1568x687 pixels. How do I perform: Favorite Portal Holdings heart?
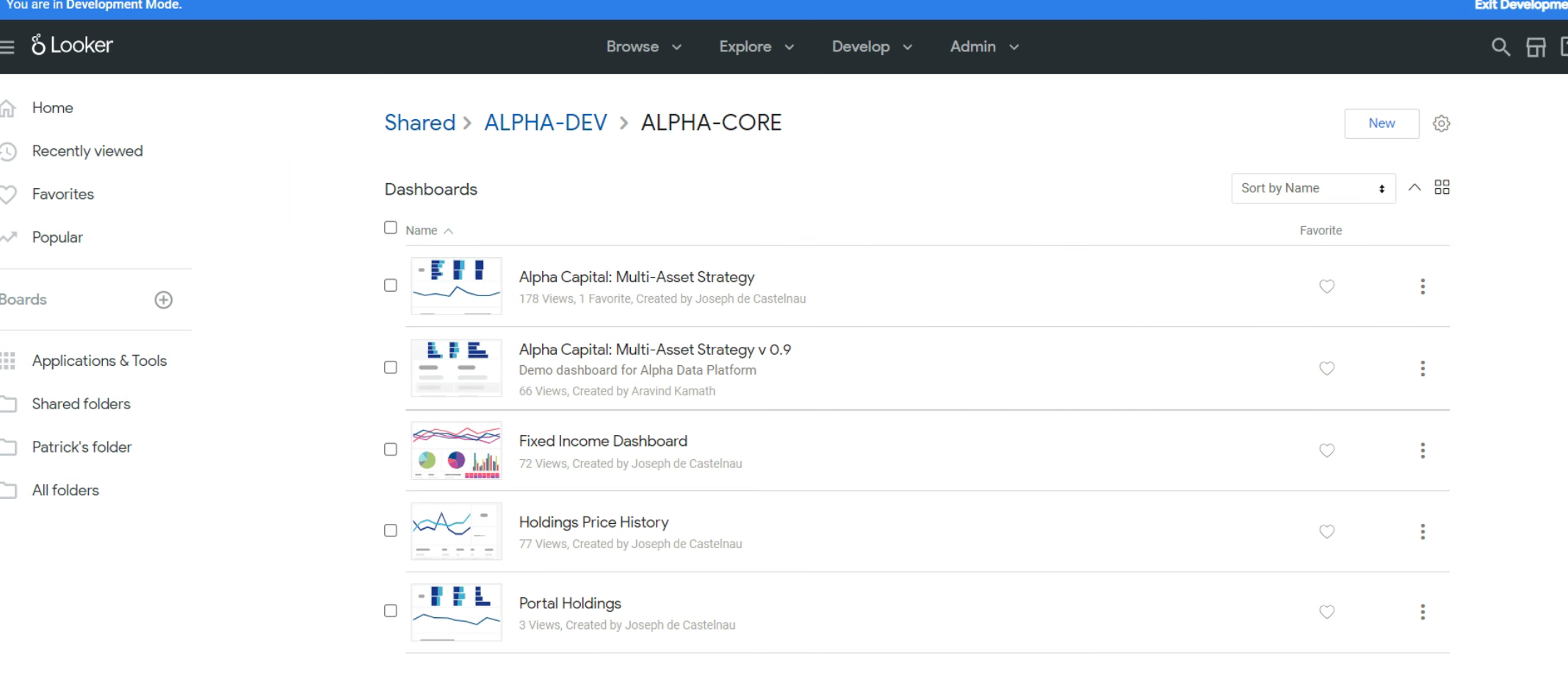pos(1326,612)
